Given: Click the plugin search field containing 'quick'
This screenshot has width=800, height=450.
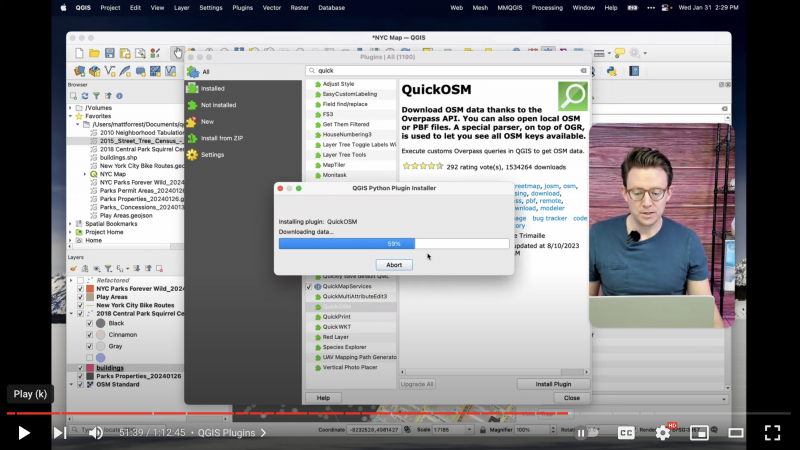Looking at the screenshot, I should (x=445, y=71).
